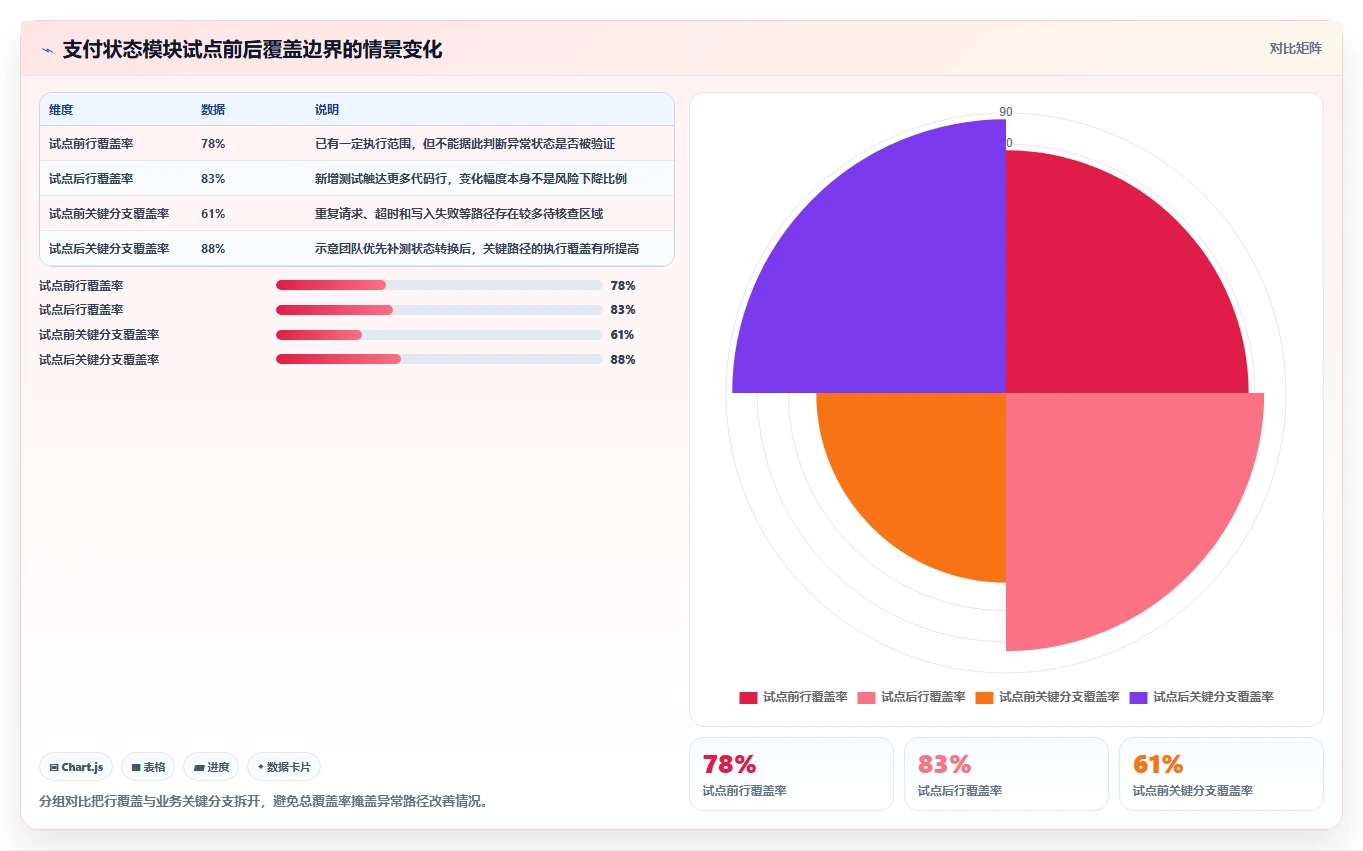Click the 表格 chip
Screen dimensions: 1363x851
coord(148,767)
